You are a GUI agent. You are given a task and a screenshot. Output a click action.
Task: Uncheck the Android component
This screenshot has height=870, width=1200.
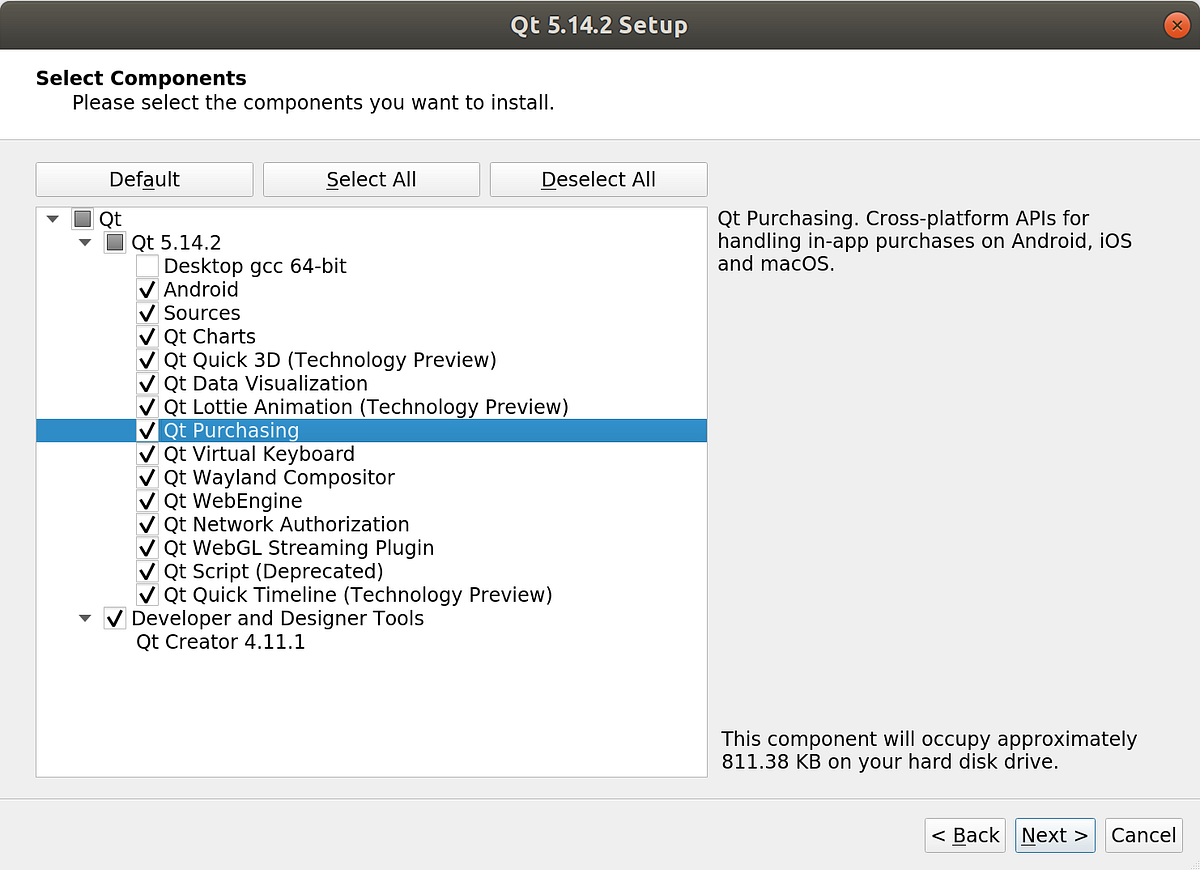point(146,289)
